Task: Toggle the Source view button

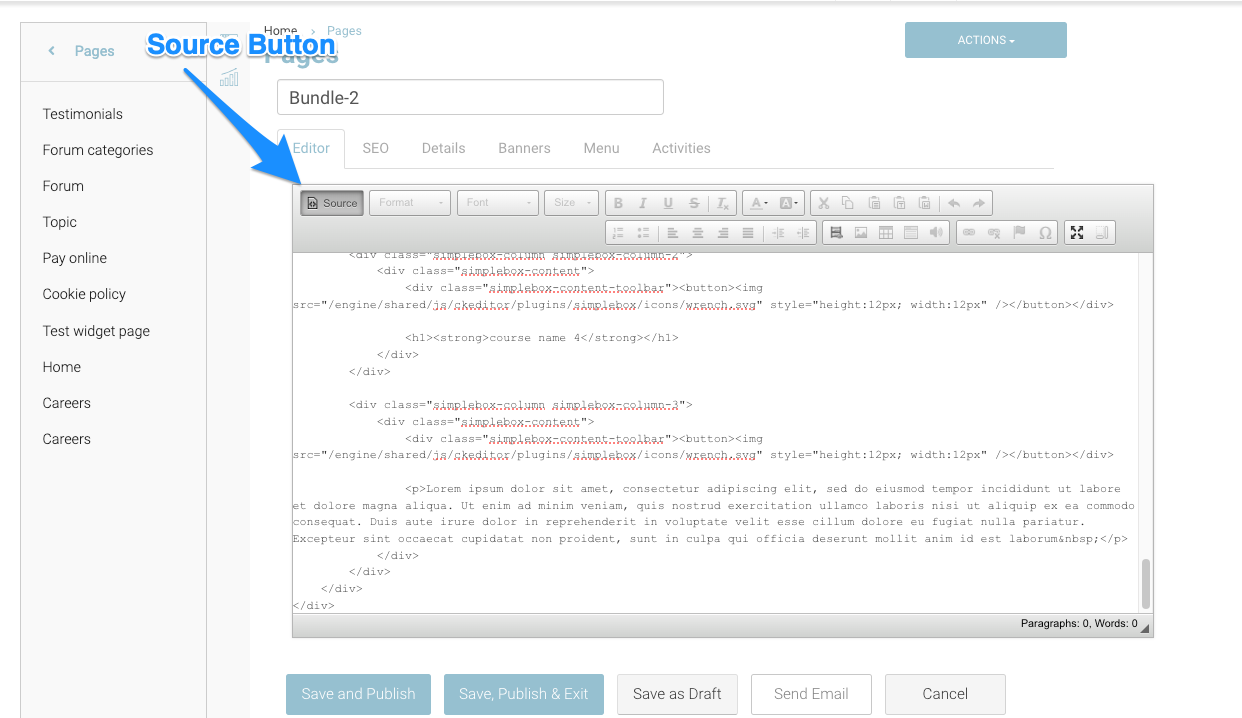Action: pyautogui.click(x=331, y=203)
